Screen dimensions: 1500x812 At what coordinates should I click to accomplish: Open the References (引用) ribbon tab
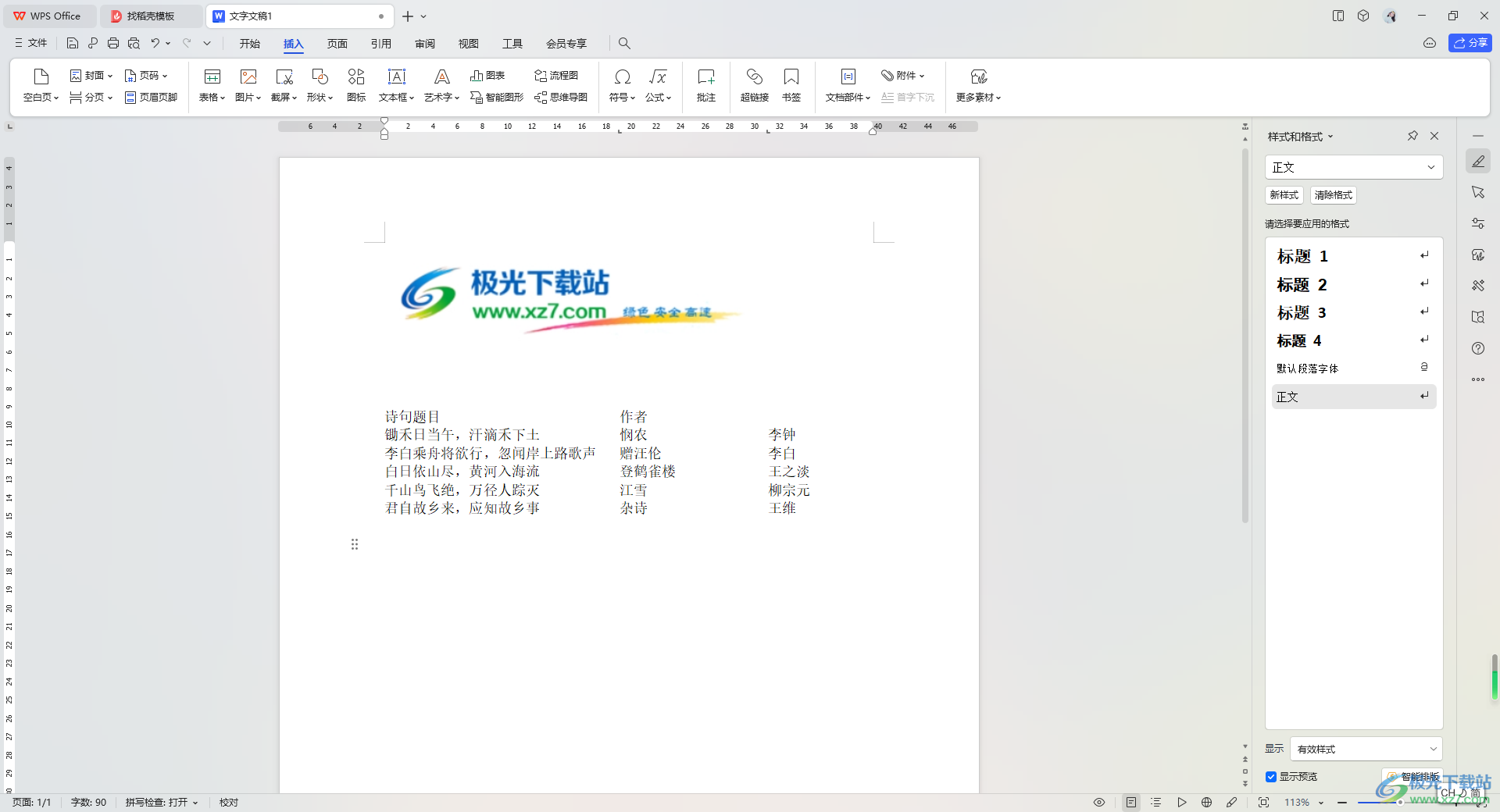(381, 44)
